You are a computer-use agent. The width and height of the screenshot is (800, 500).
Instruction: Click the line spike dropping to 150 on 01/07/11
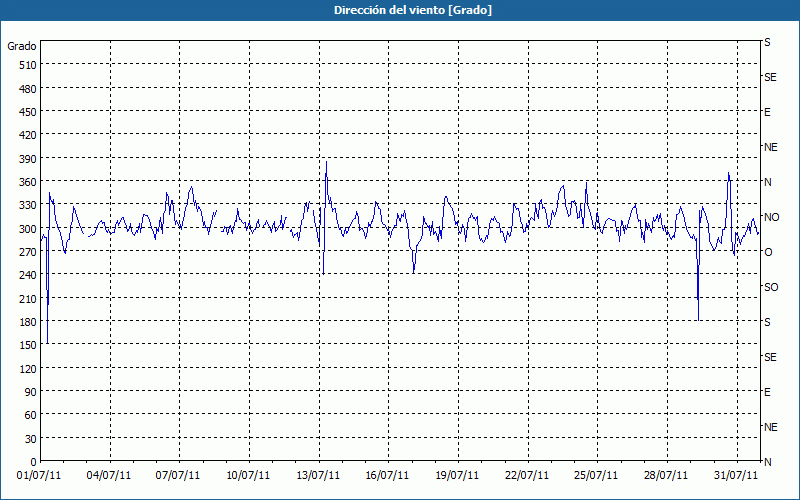(x=47, y=343)
